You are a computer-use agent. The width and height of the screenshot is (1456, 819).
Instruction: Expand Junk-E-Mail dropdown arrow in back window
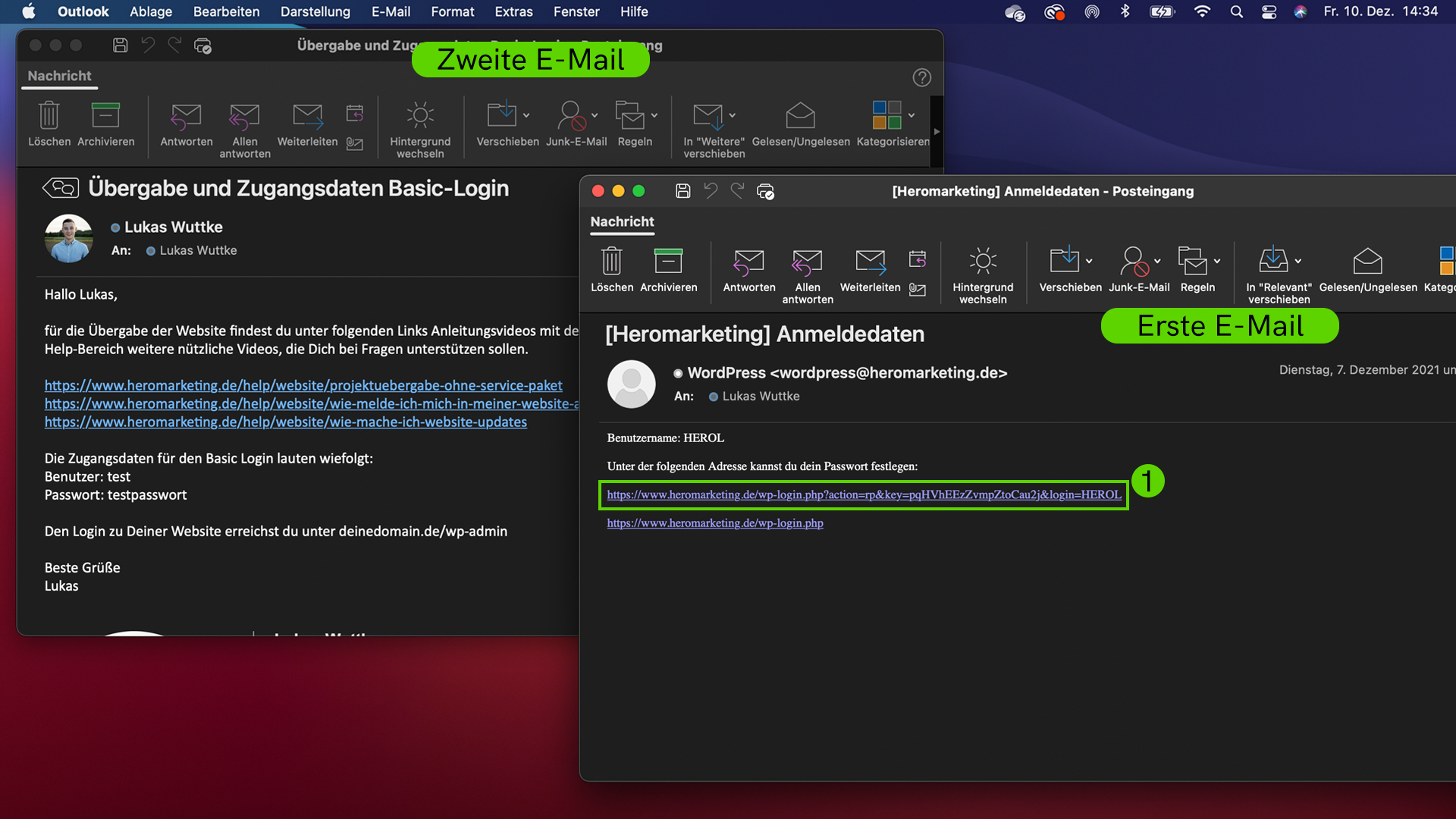click(x=595, y=115)
